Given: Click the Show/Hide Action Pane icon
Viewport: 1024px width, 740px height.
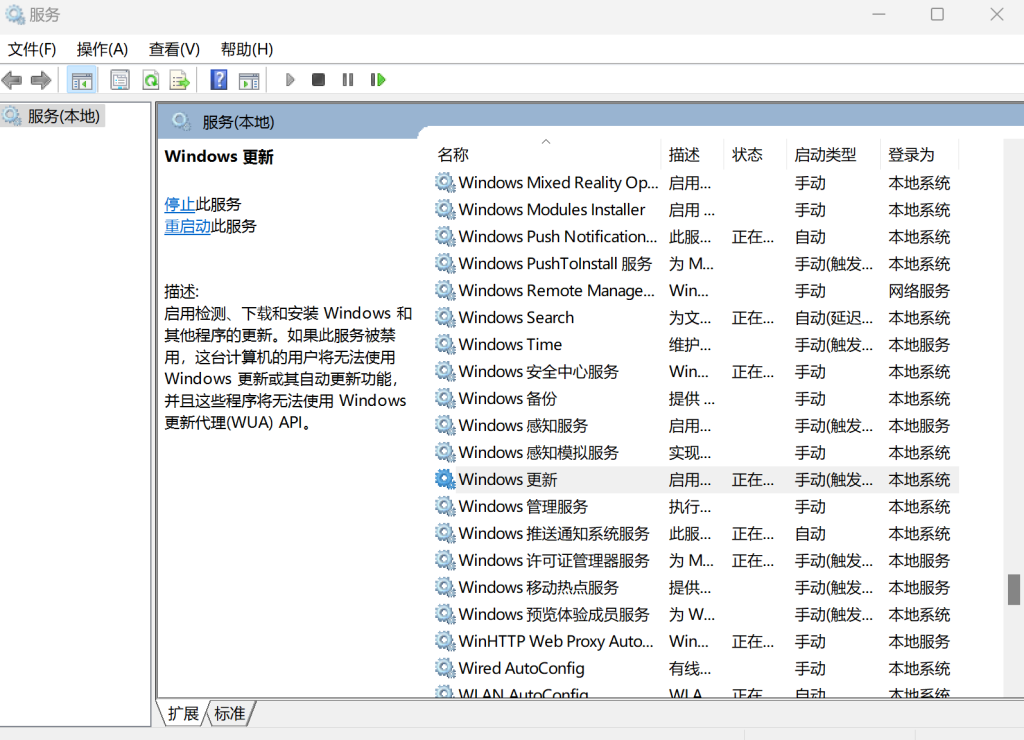Looking at the screenshot, I should (x=249, y=80).
